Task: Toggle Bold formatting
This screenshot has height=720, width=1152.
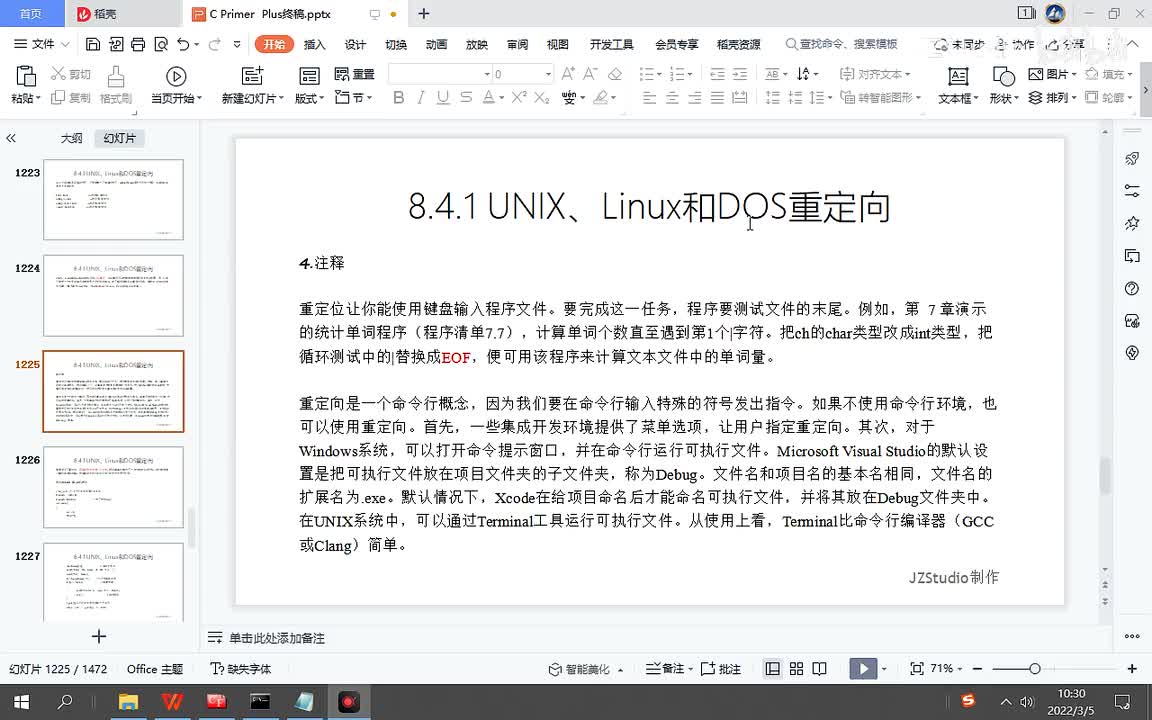Action: [x=398, y=97]
